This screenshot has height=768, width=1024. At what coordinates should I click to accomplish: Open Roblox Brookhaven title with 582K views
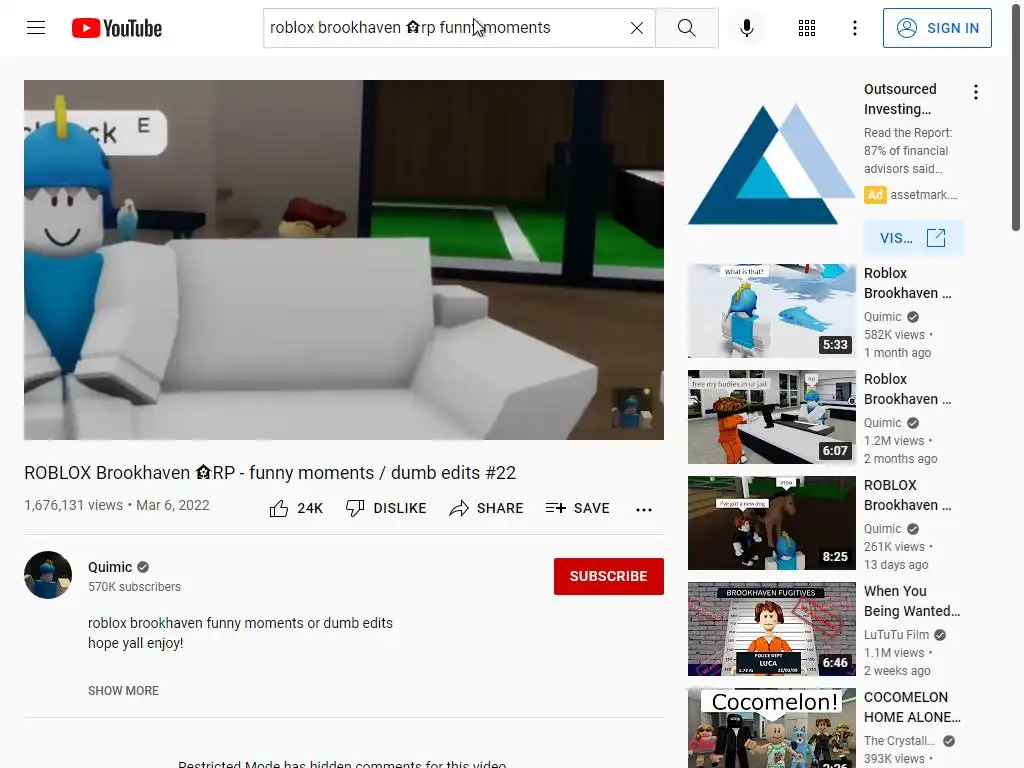(x=907, y=283)
